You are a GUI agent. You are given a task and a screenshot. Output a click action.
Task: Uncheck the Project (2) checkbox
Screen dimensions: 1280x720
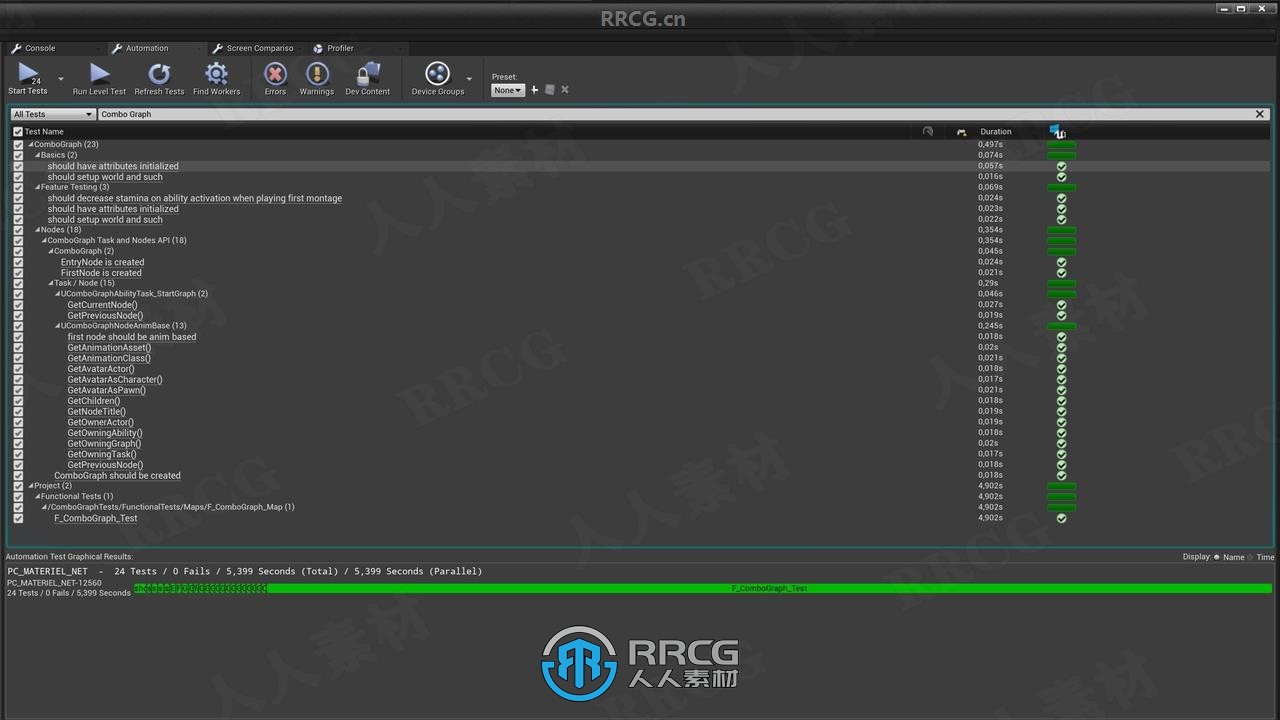tap(18, 486)
